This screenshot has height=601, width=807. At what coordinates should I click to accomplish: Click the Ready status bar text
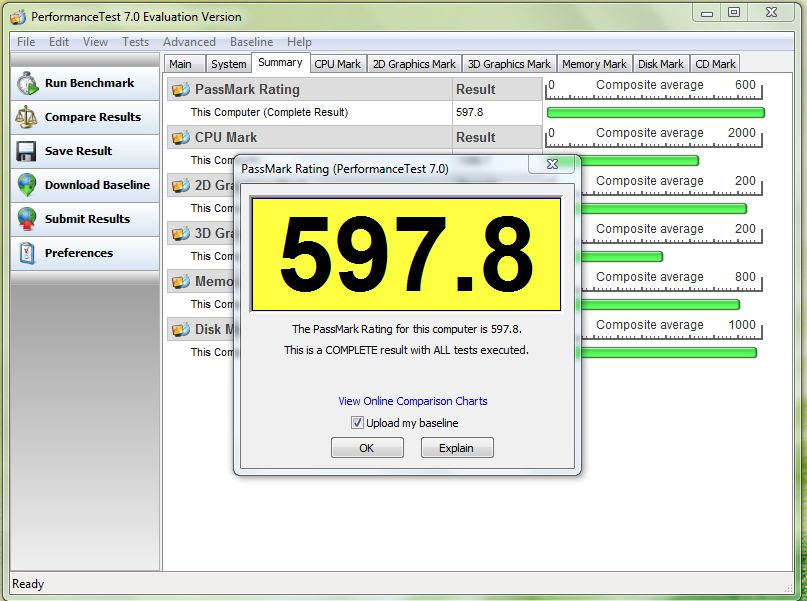coord(28,584)
